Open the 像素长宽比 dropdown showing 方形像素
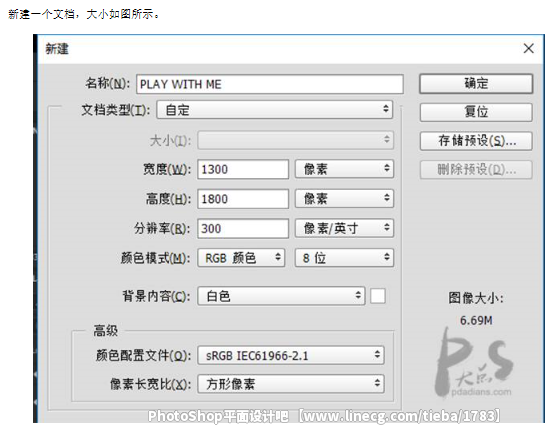Image resolution: width=556 pixels, height=435 pixels. 291,384
